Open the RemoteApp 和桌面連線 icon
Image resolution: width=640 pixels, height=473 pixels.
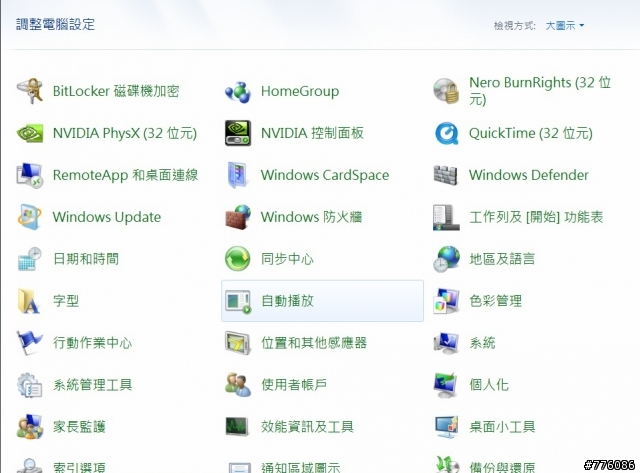[29, 175]
